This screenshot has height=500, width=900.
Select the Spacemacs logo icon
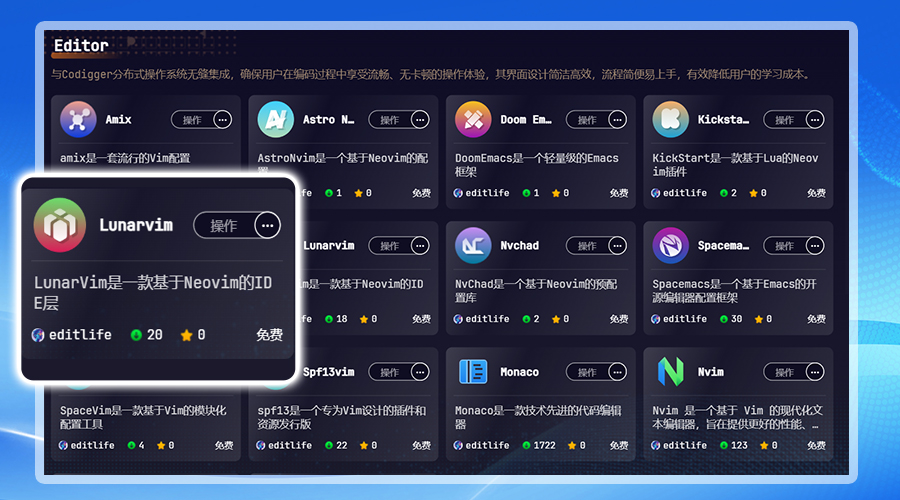(x=670, y=246)
